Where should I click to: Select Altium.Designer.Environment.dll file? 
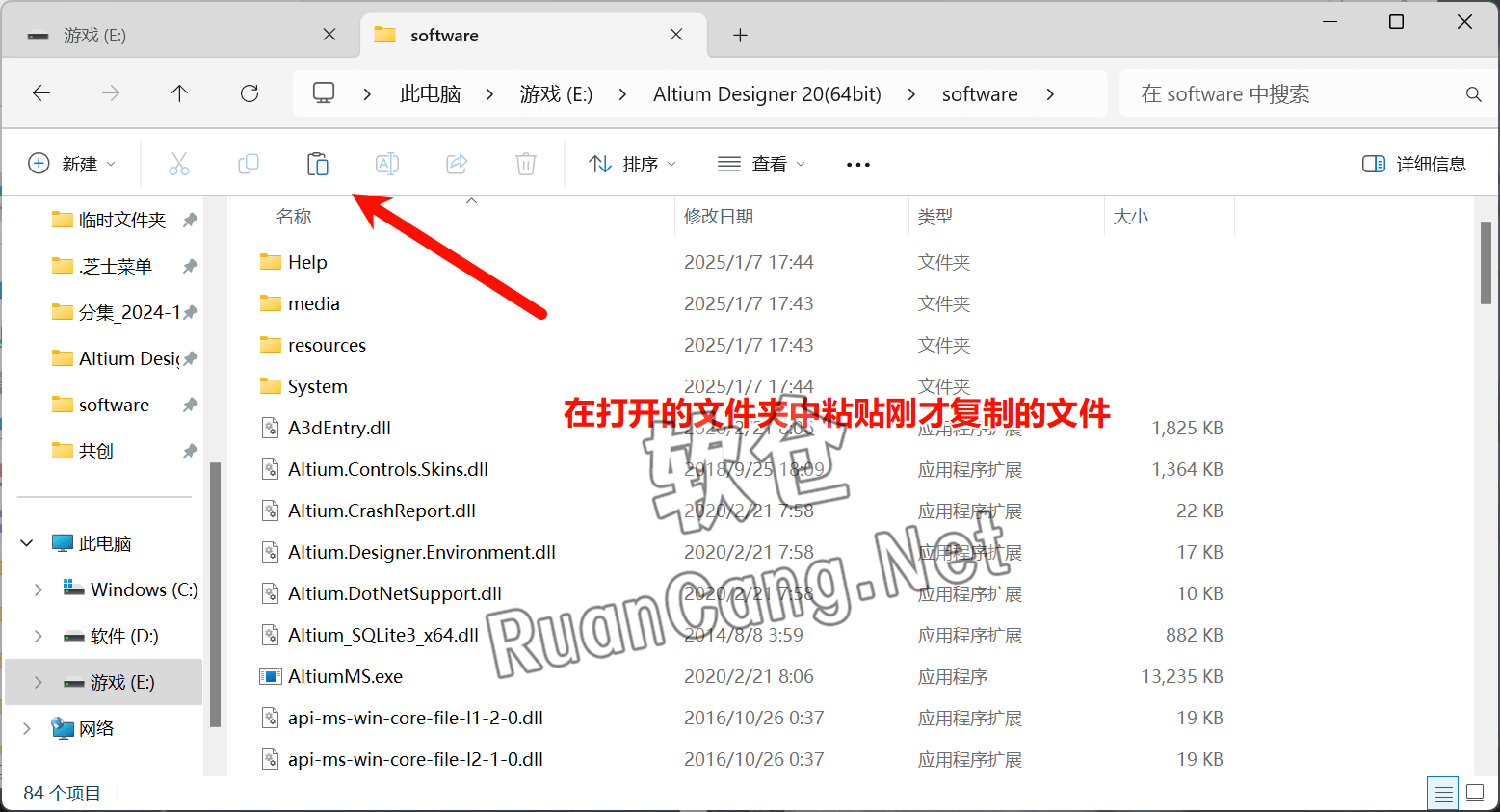click(x=422, y=552)
